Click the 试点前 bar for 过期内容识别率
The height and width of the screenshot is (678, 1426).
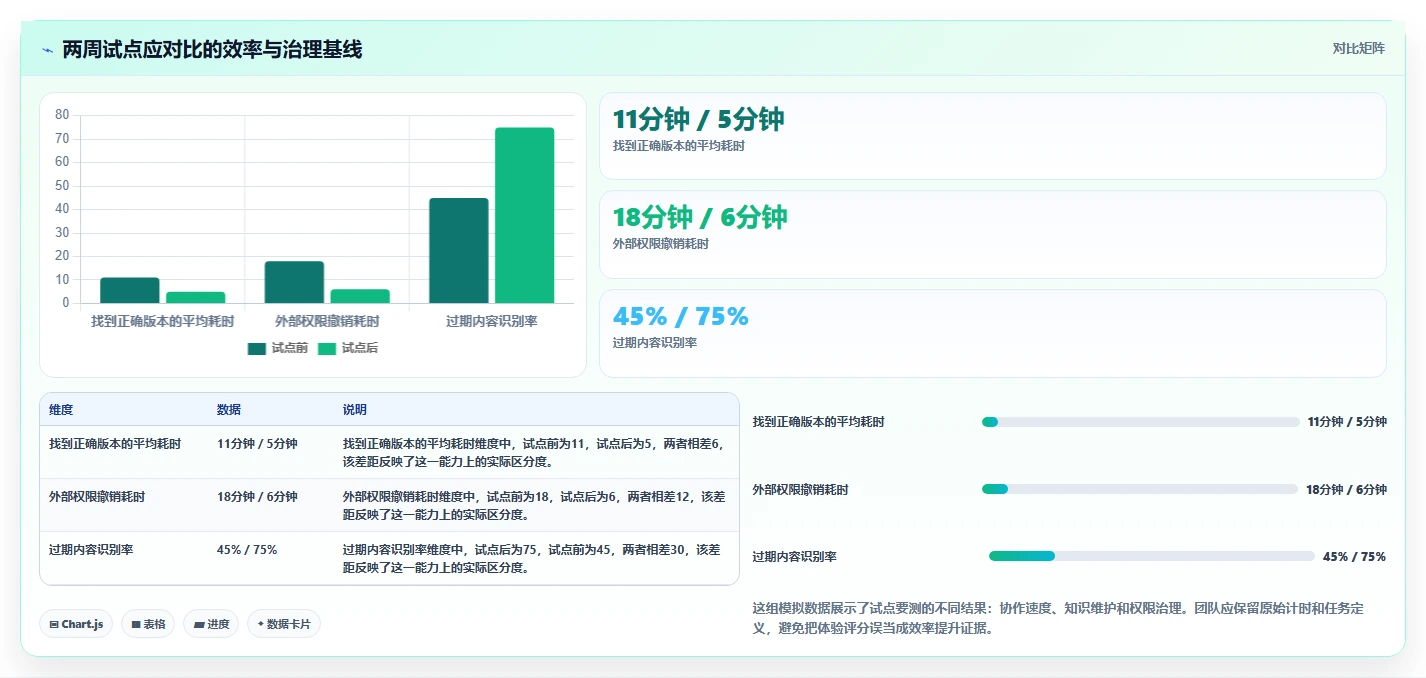click(x=459, y=250)
